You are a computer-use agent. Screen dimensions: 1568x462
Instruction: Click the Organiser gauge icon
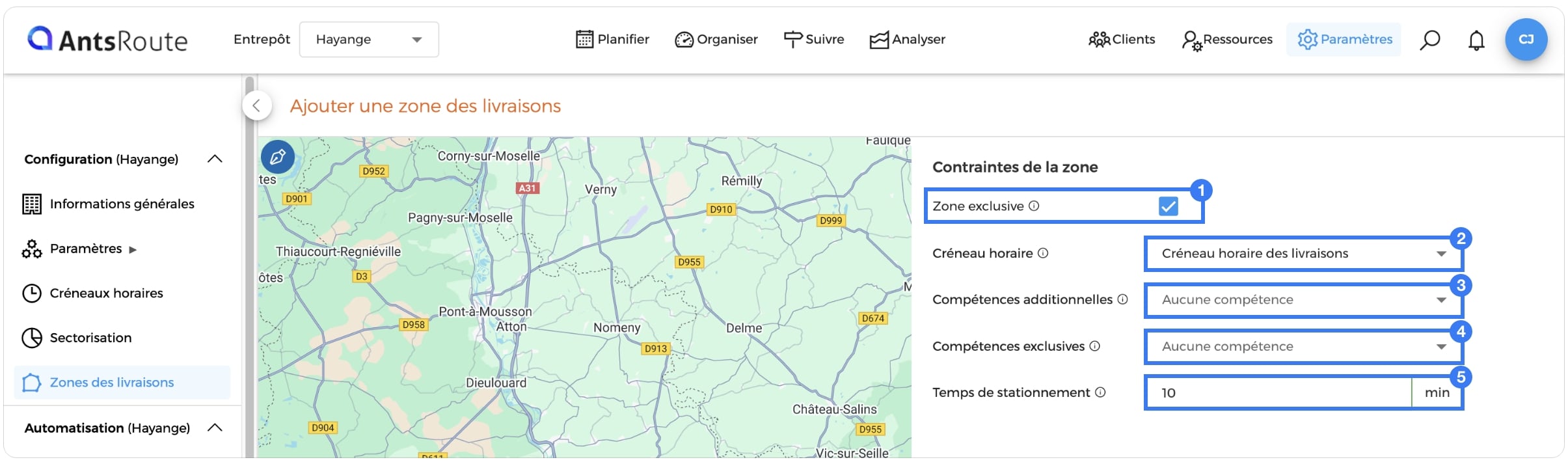[684, 40]
